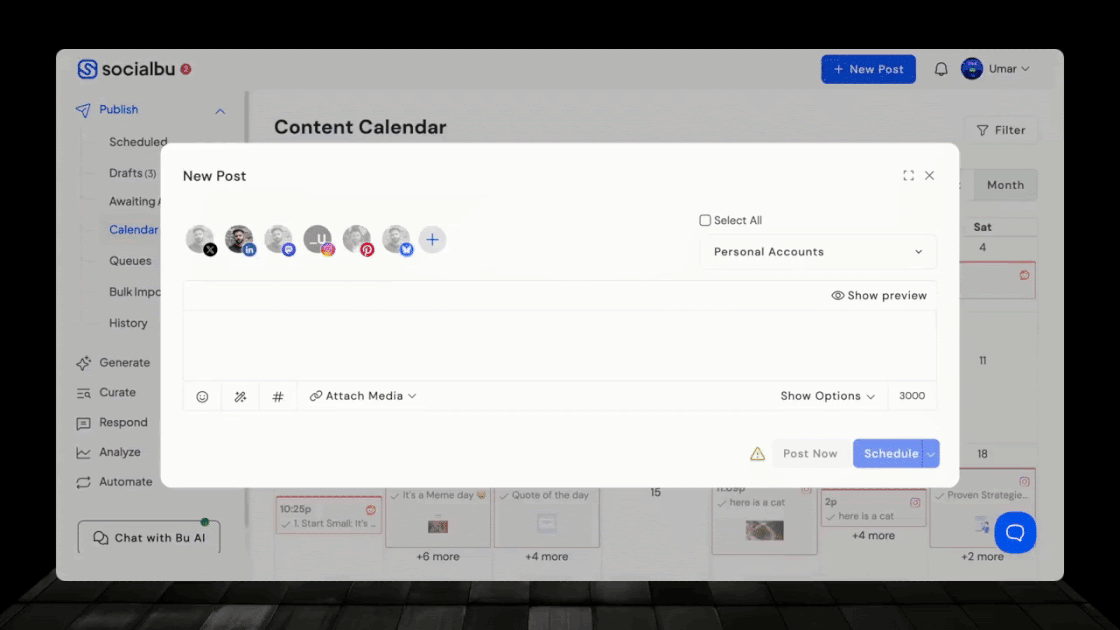
Task: Click the warning triangle icon
Action: 757,454
